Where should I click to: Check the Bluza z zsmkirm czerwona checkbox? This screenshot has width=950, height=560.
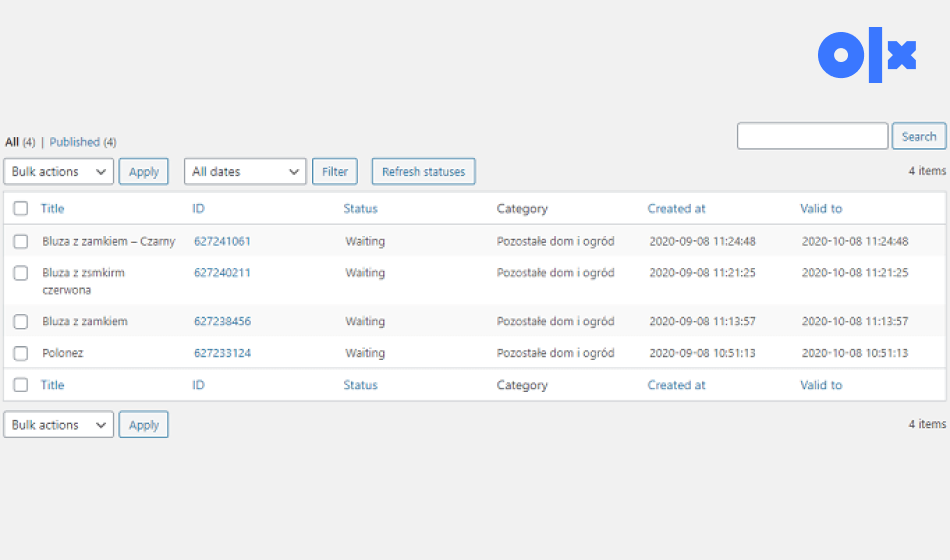[x=21, y=273]
